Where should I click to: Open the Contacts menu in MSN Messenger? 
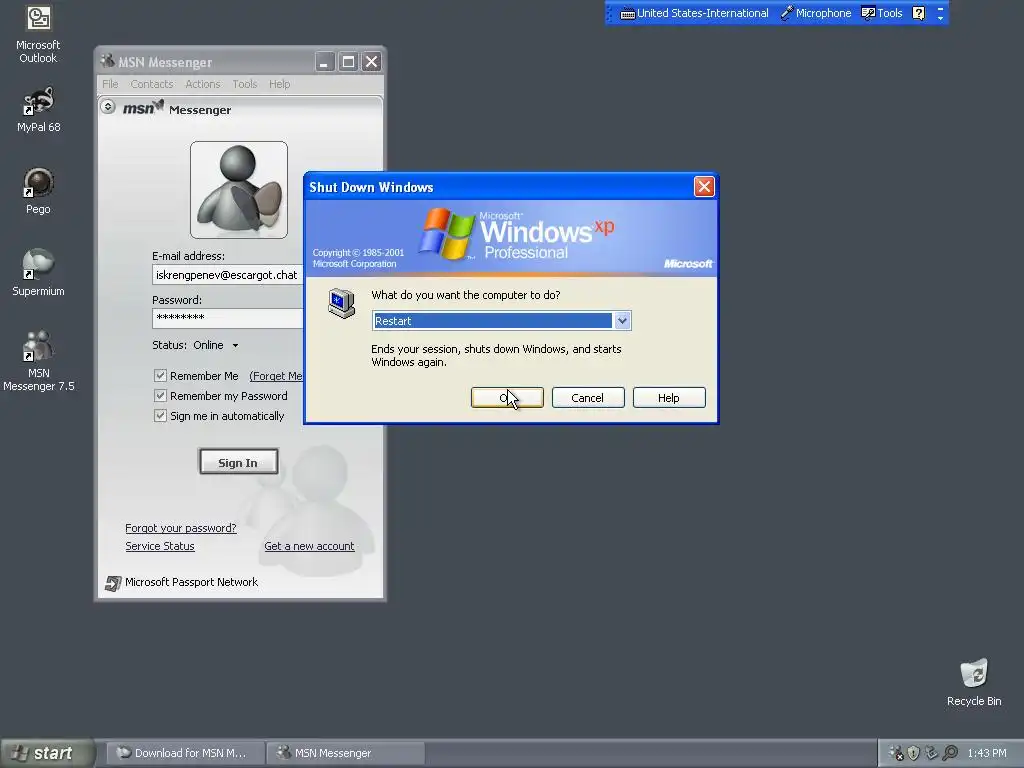click(152, 84)
